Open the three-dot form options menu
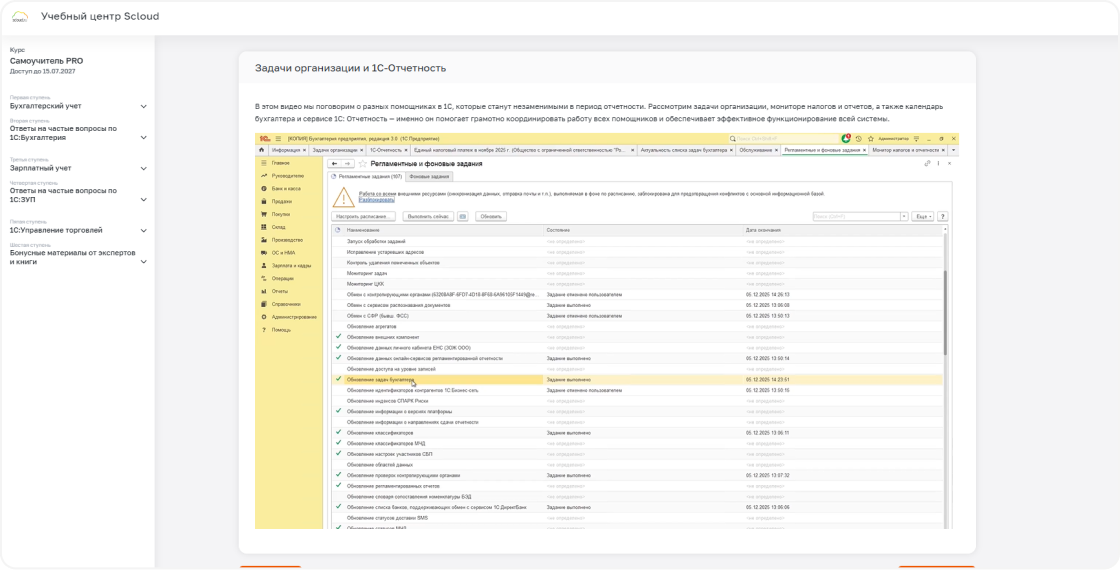 [938, 164]
